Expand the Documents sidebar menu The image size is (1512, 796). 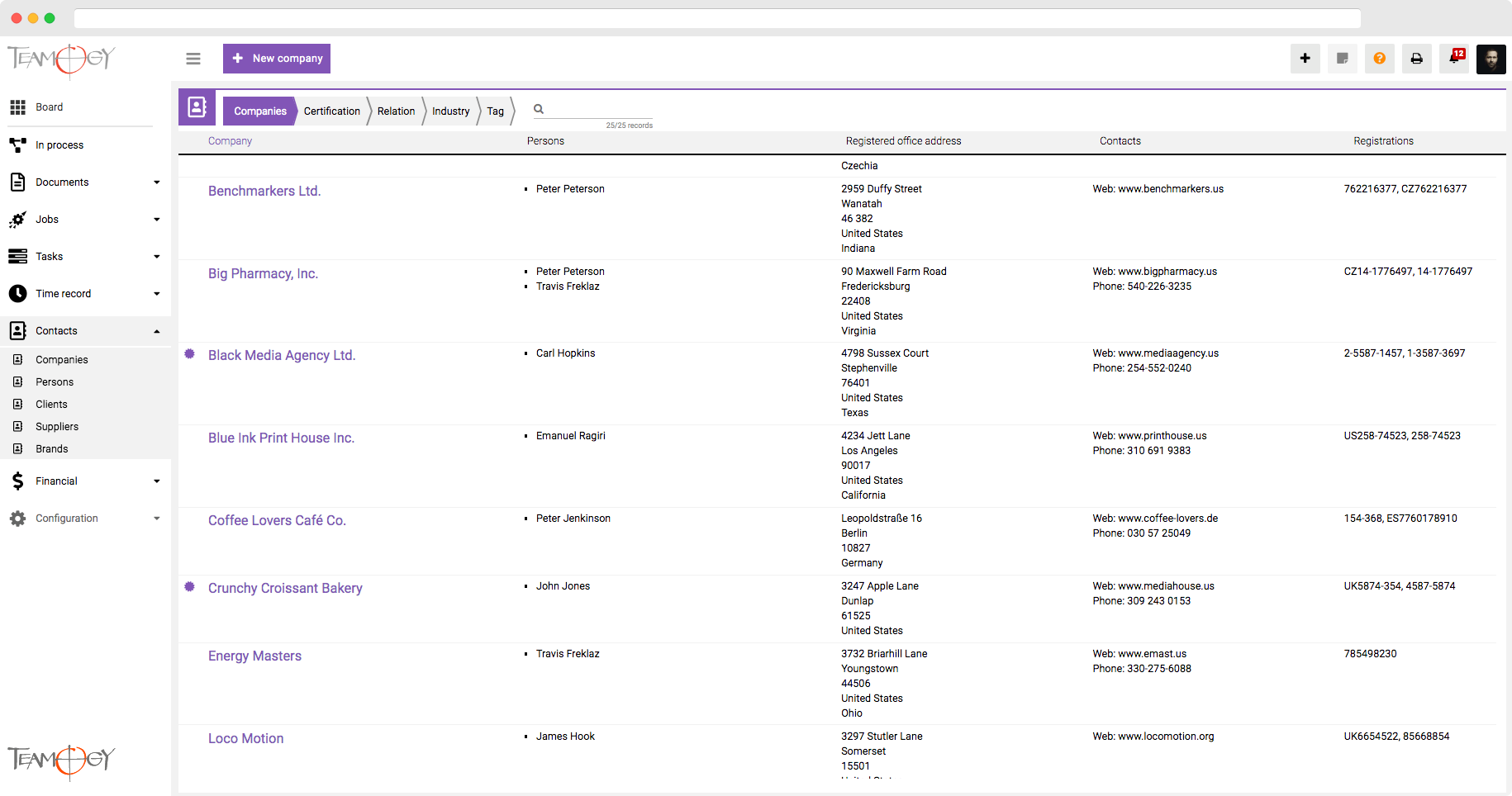(156, 182)
